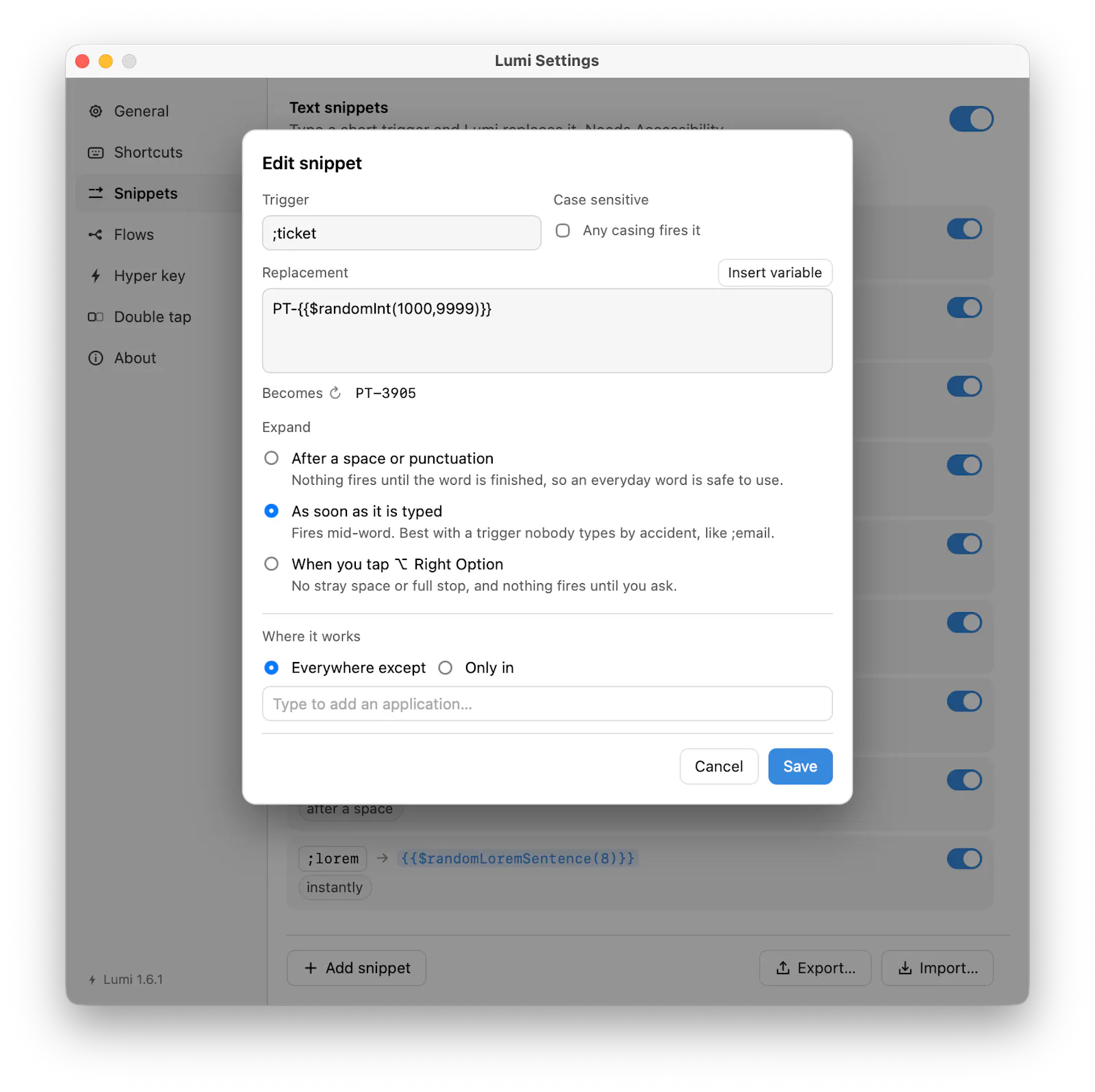
Task: Click the Edit snippet dialog title
Action: (312, 163)
